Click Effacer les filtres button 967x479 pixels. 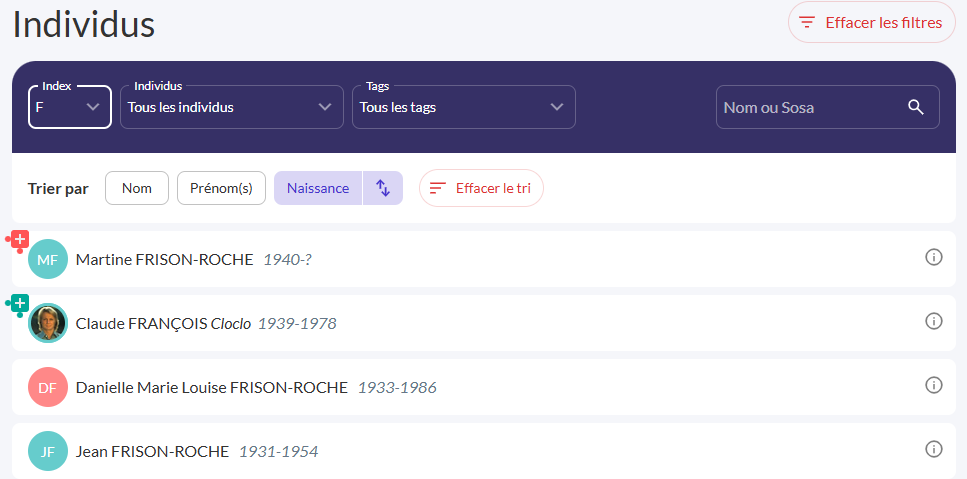pyautogui.click(x=872, y=22)
